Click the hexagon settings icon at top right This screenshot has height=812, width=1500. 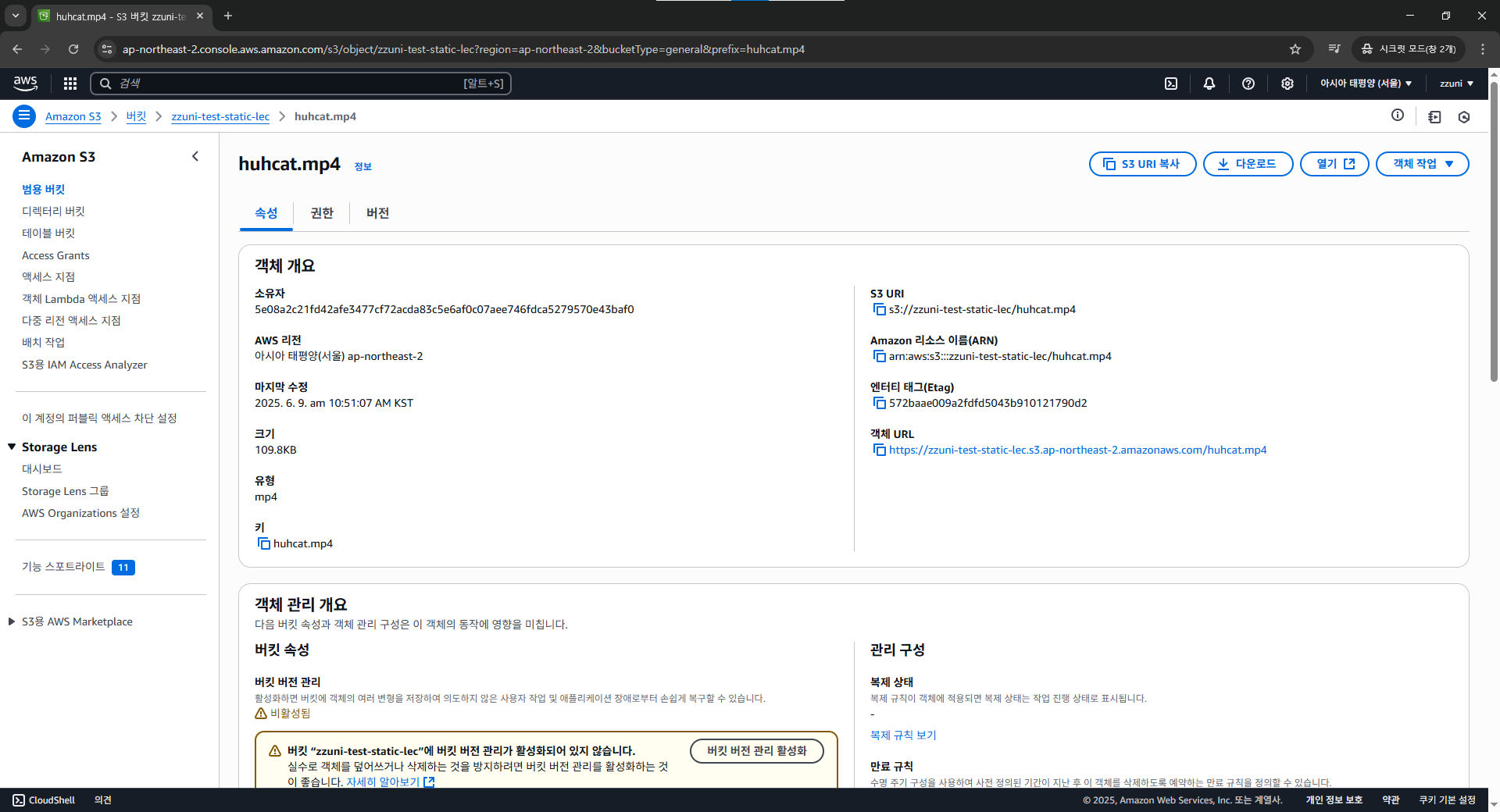point(1464,116)
